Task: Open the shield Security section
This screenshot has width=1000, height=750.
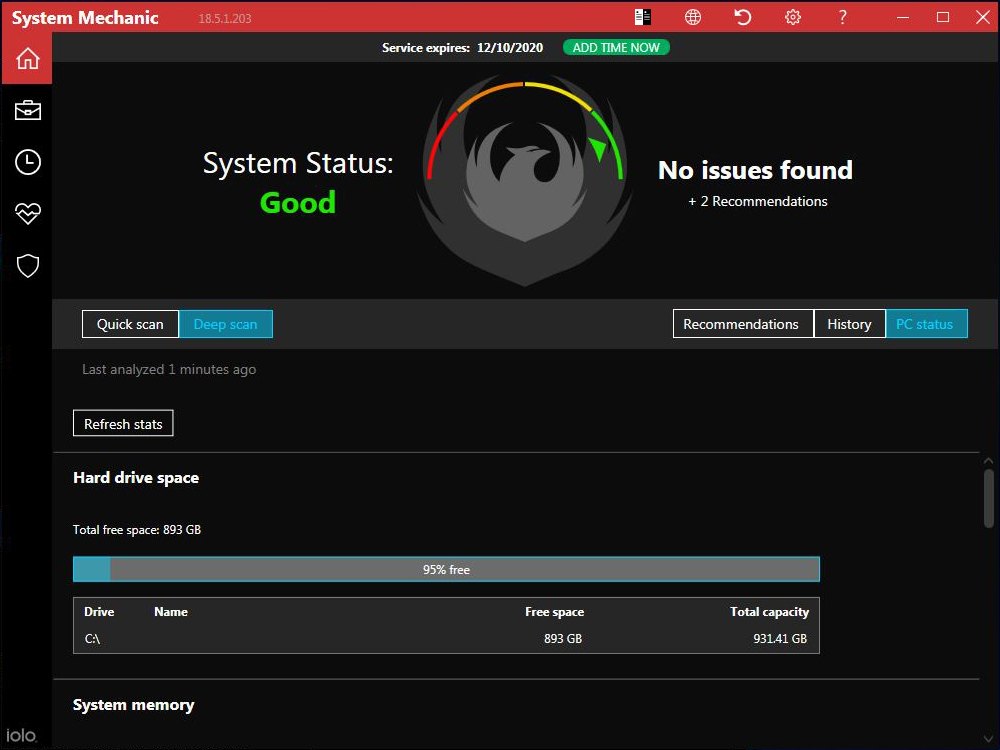Action: point(26,265)
